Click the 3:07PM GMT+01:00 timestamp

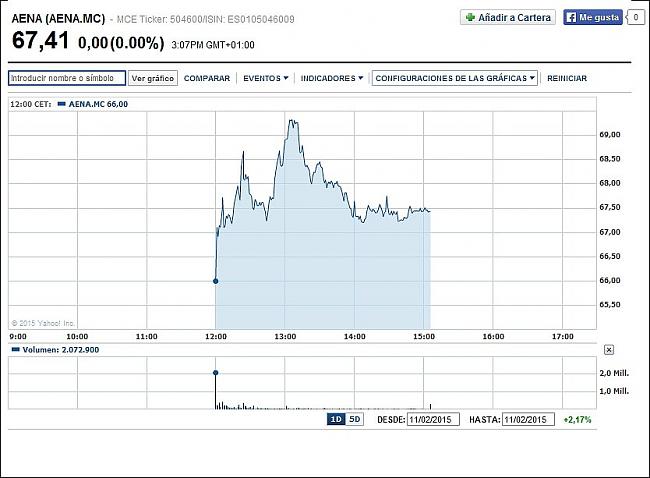point(213,45)
